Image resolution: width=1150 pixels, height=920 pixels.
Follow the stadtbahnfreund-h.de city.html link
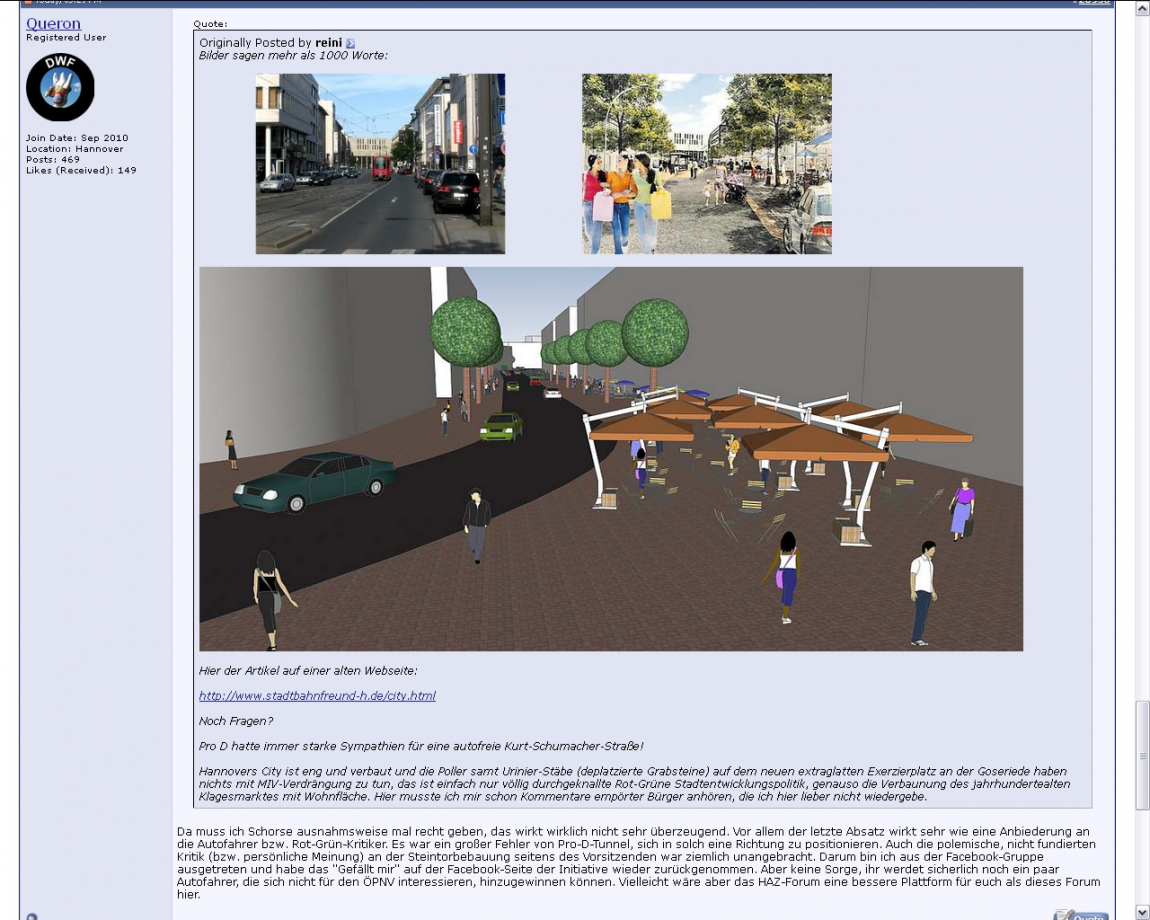[317, 696]
